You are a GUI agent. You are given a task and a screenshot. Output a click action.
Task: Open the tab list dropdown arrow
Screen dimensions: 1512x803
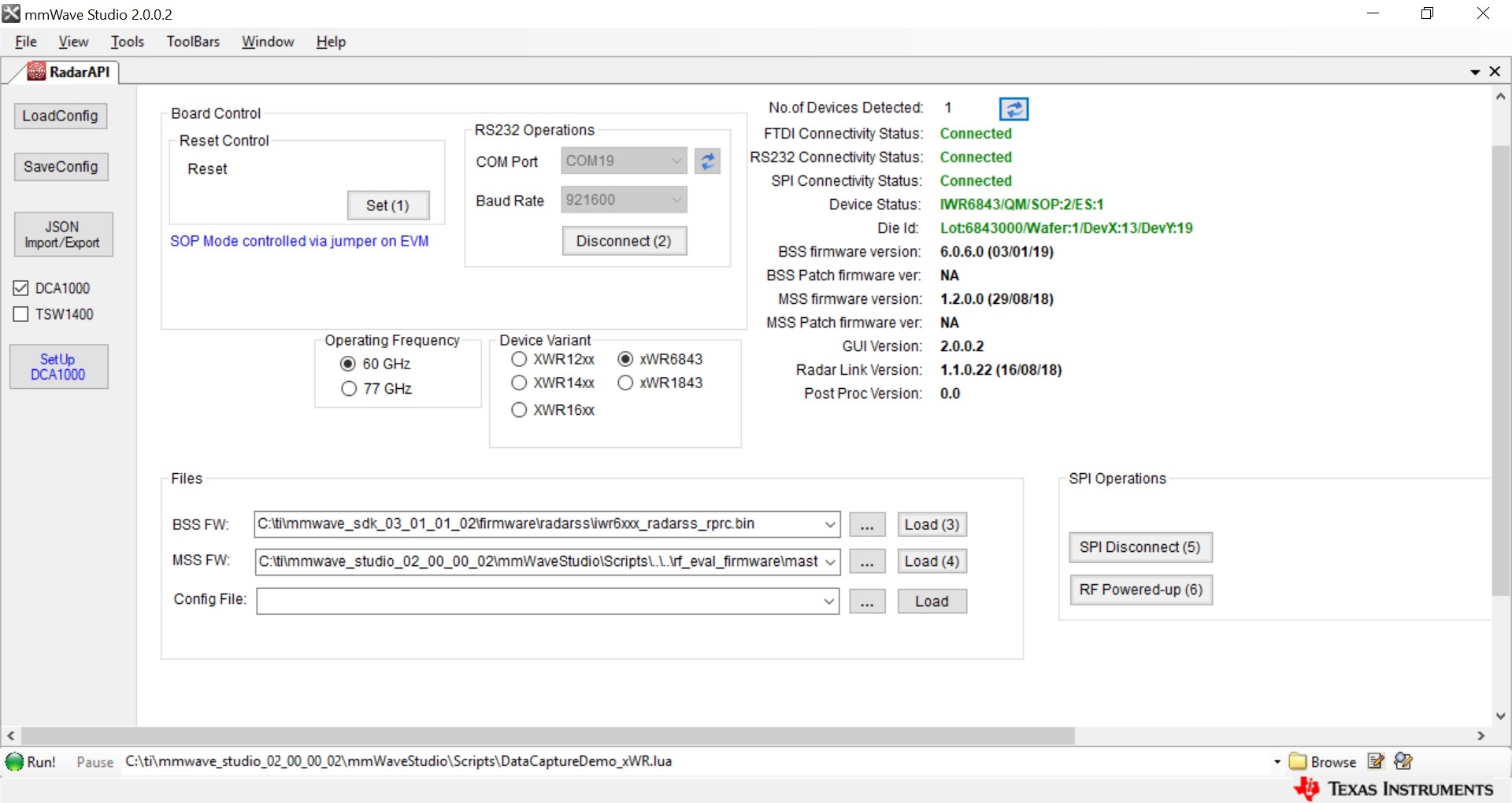click(x=1475, y=72)
